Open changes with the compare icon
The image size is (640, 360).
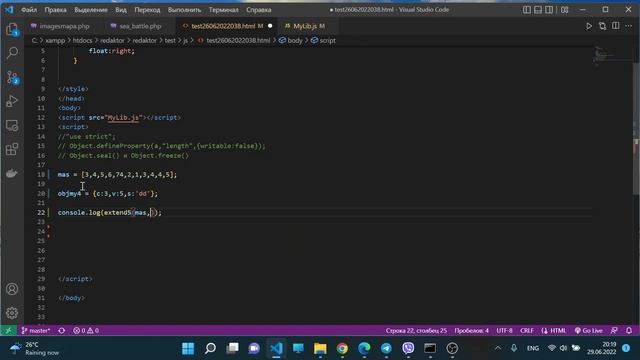pos(602,26)
